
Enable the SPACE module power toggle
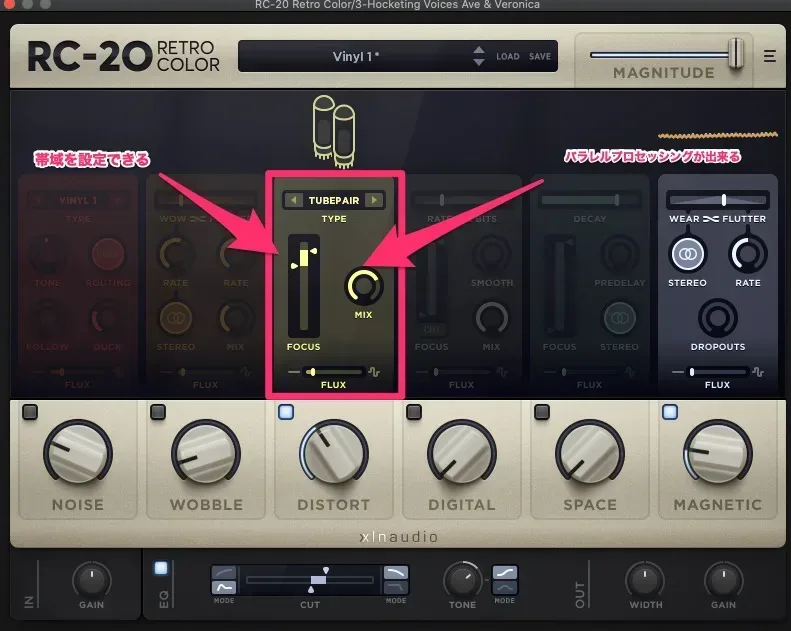(x=542, y=412)
